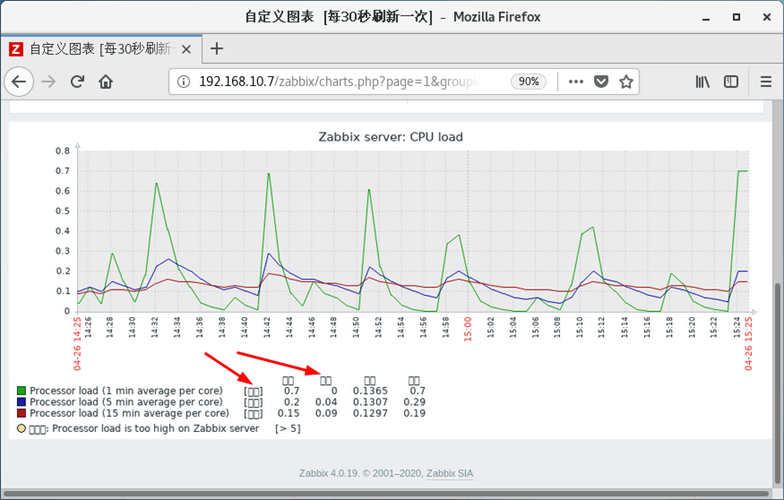Image resolution: width=784 pixels, height=500 pixels.
Task: Open the Firefox Library menu
Action: (702, 82)
